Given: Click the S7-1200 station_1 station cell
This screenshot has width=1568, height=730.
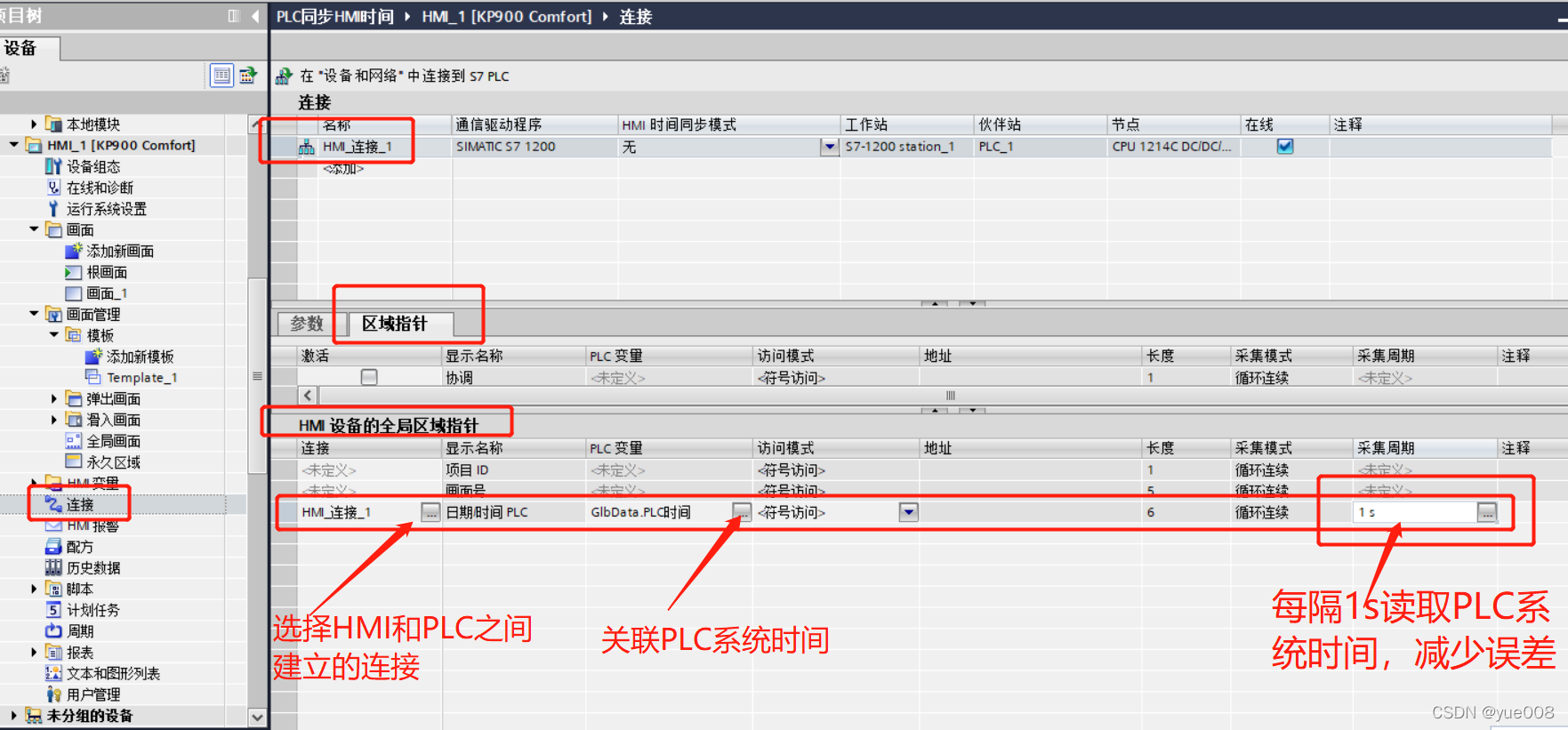Looking at the screenshot, I should [x=907, y=147].
